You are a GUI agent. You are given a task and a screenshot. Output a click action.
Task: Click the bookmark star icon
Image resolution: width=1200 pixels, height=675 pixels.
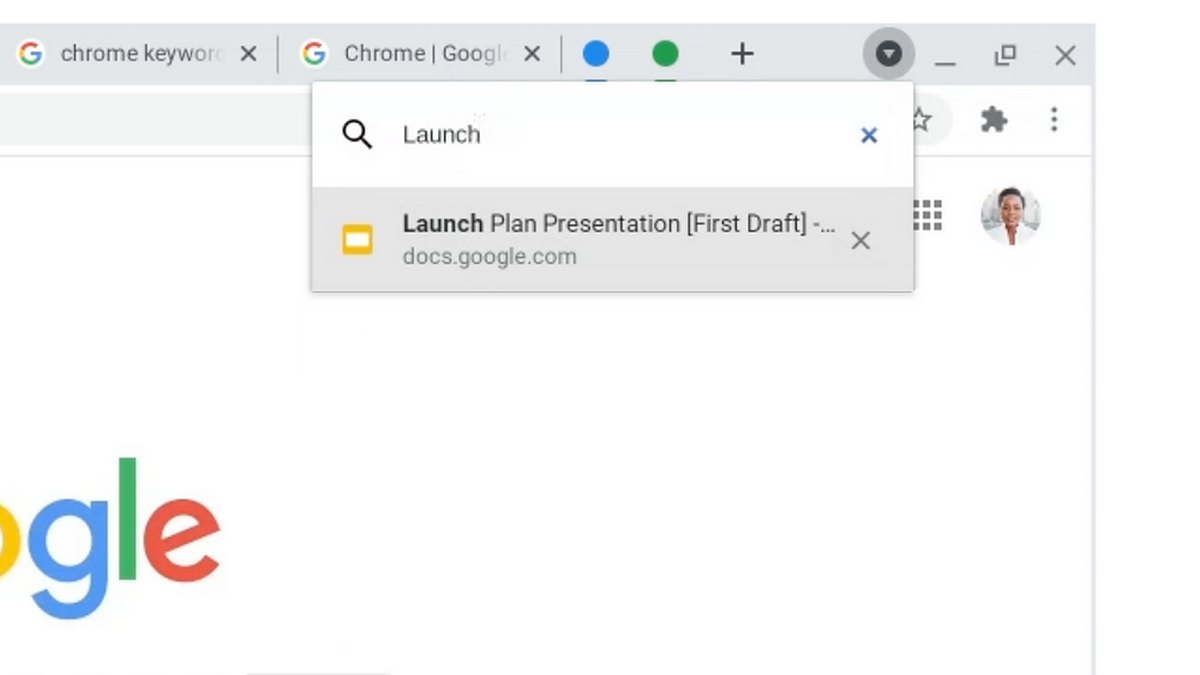coord(919,119)
